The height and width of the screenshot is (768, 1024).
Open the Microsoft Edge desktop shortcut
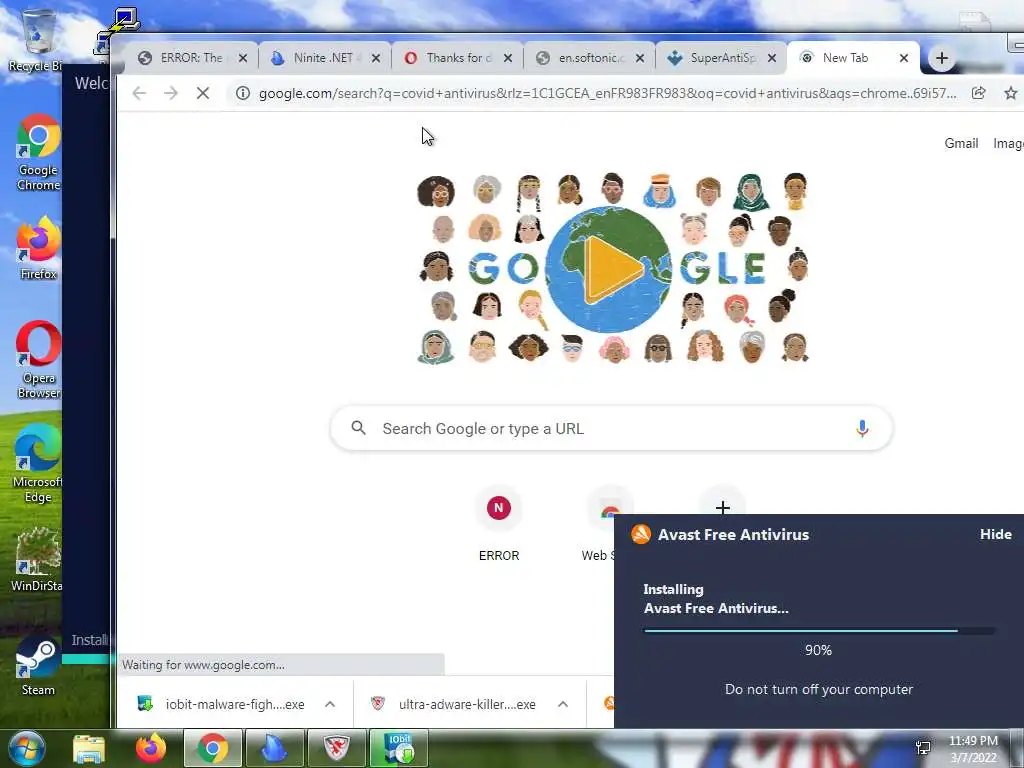pyautogui.click(x=38, y=464)
